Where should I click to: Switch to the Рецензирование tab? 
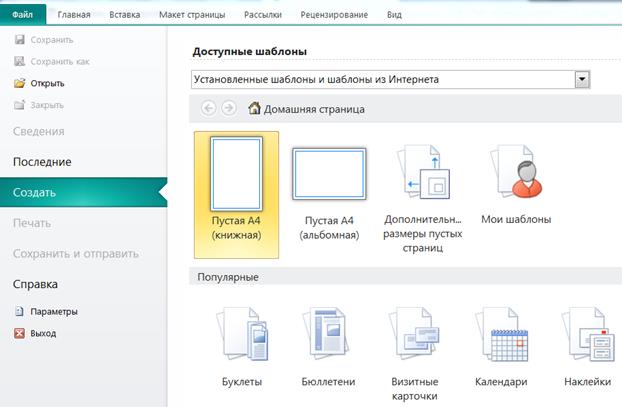[334, 15]
